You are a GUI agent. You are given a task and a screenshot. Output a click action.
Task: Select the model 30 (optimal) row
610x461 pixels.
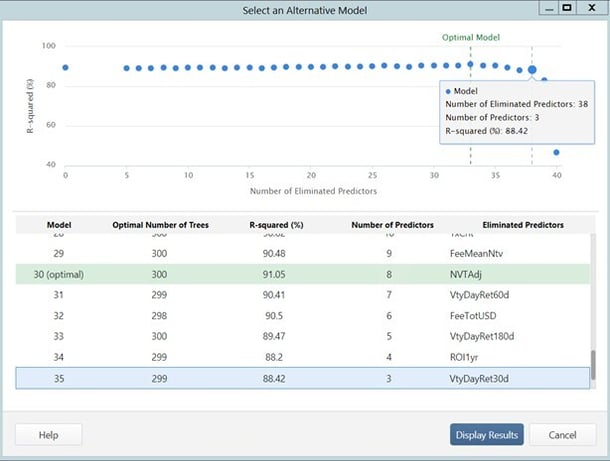pyautogui.click(x=300, y=274)
